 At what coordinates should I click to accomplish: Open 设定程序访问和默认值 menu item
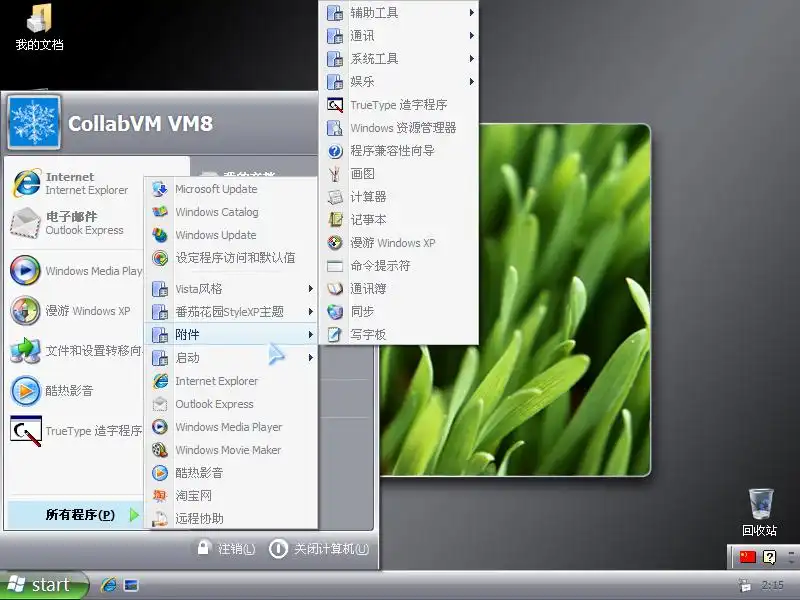[x=231, y=258]
